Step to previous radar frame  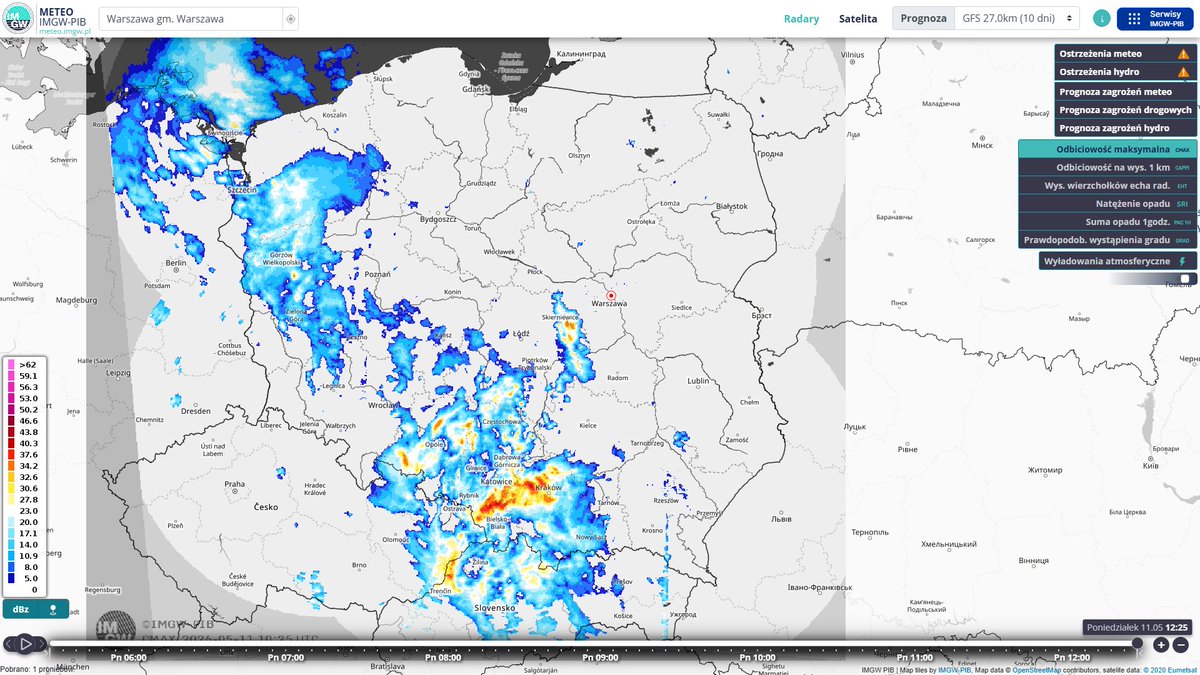point(8,646)
